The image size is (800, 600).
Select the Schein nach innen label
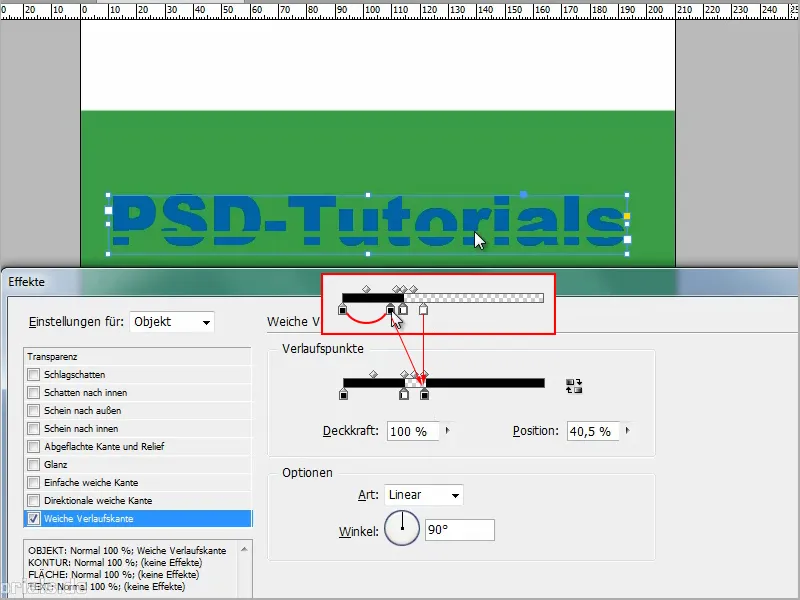click(x=81, y=429)
